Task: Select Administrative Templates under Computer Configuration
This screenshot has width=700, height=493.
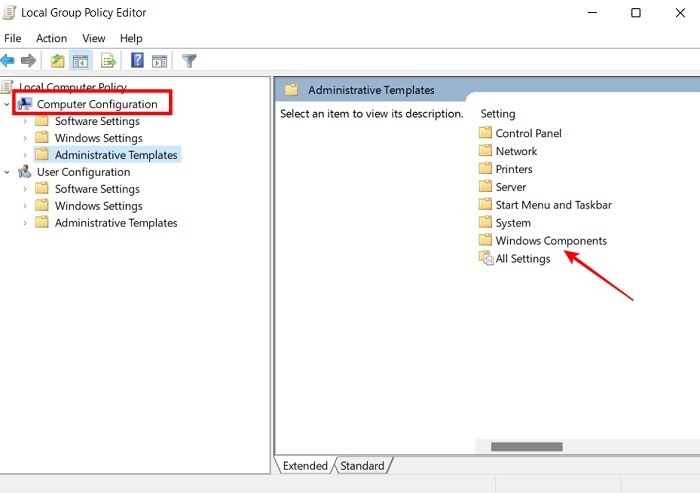Action: pyautogui.click(x=116, y=155)
